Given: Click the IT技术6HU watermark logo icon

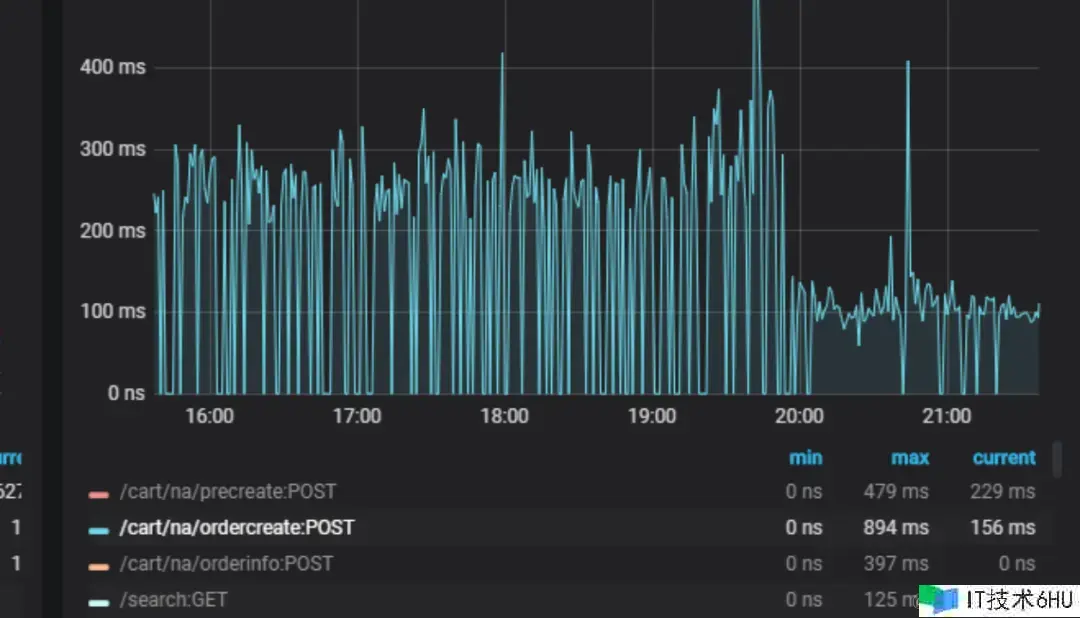Looking at the screenshot, I should click(939, 599).
